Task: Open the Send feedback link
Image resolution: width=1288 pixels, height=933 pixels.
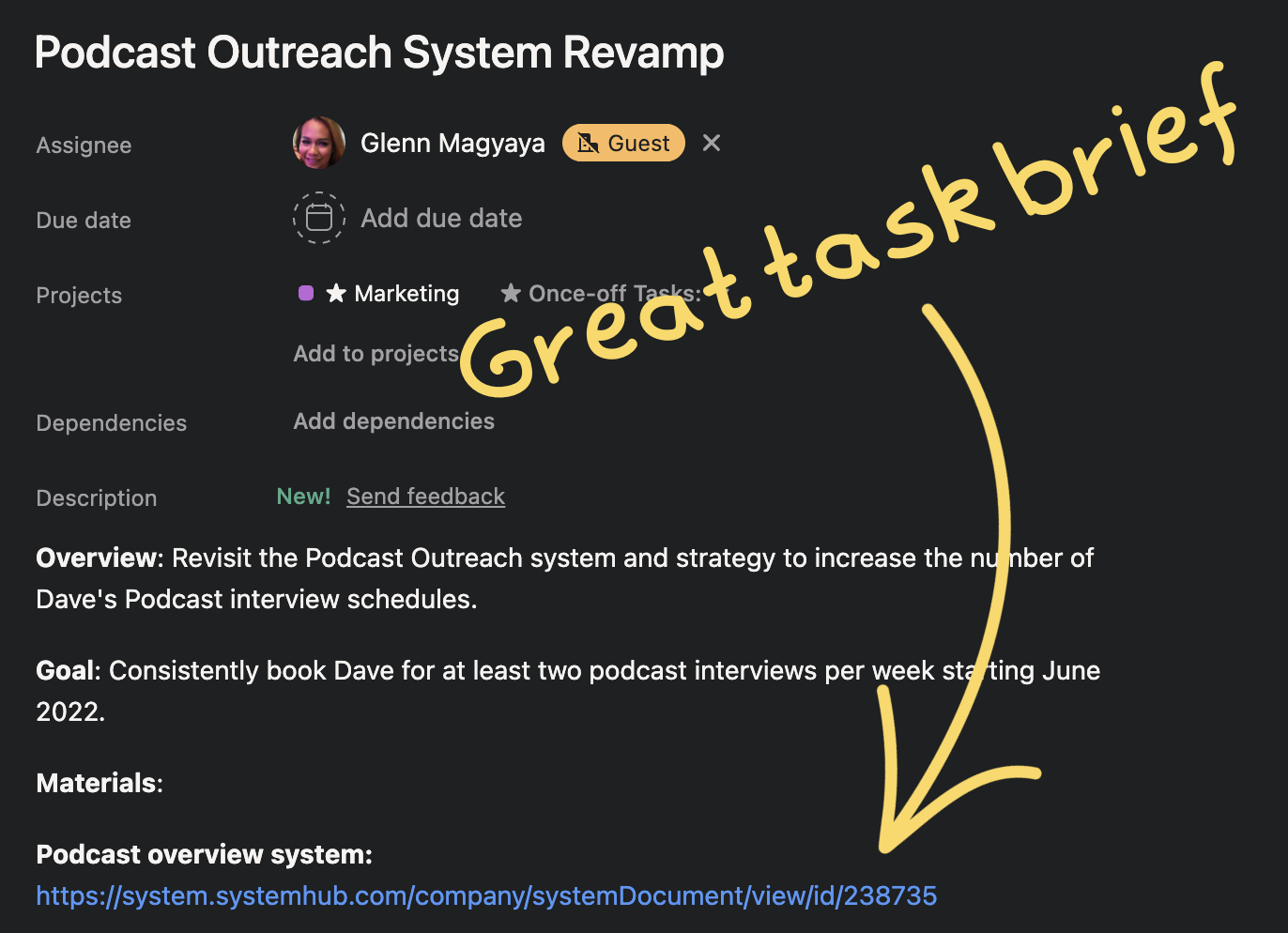Action: pos(425,496)
